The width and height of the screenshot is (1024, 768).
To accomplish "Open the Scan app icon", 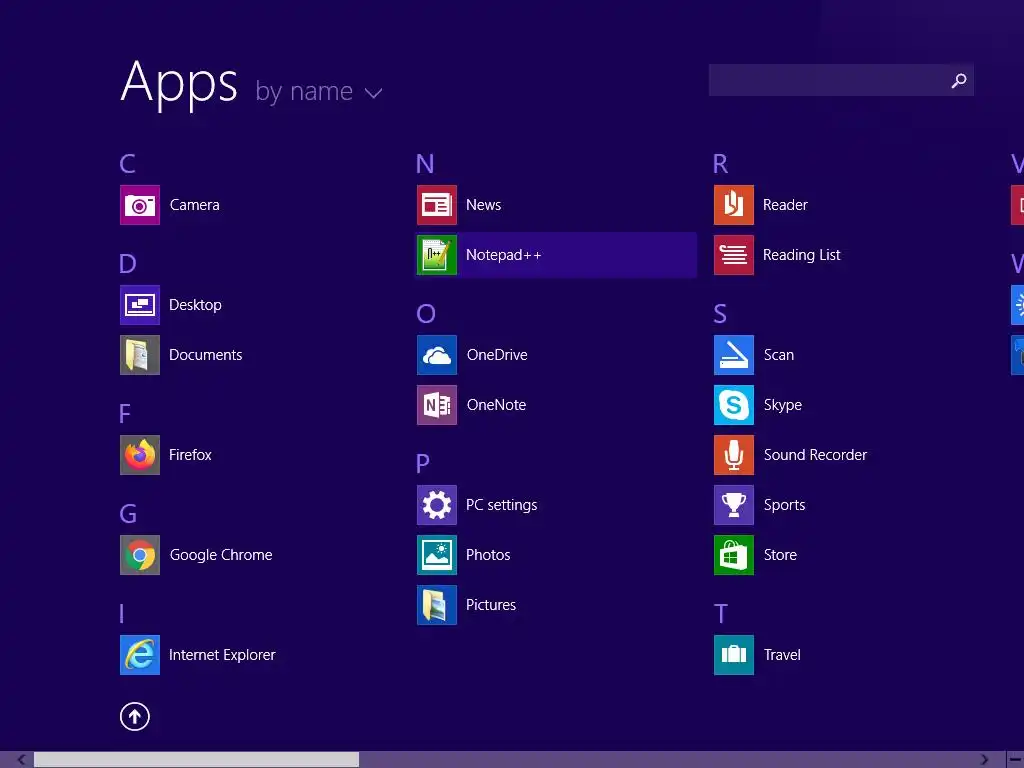I will (x=734, y=355).
